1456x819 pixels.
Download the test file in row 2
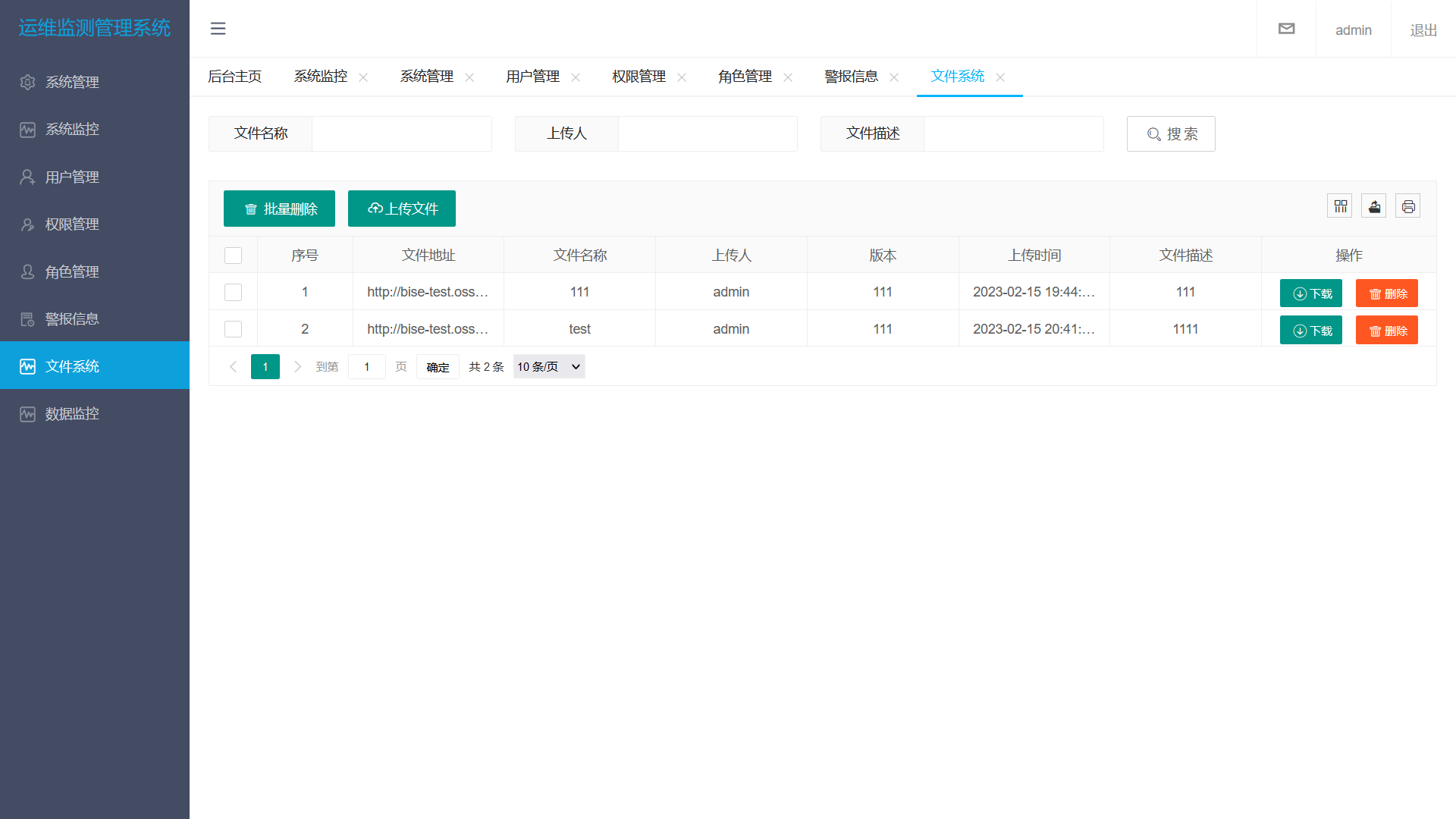click(x=1311, y=331)
